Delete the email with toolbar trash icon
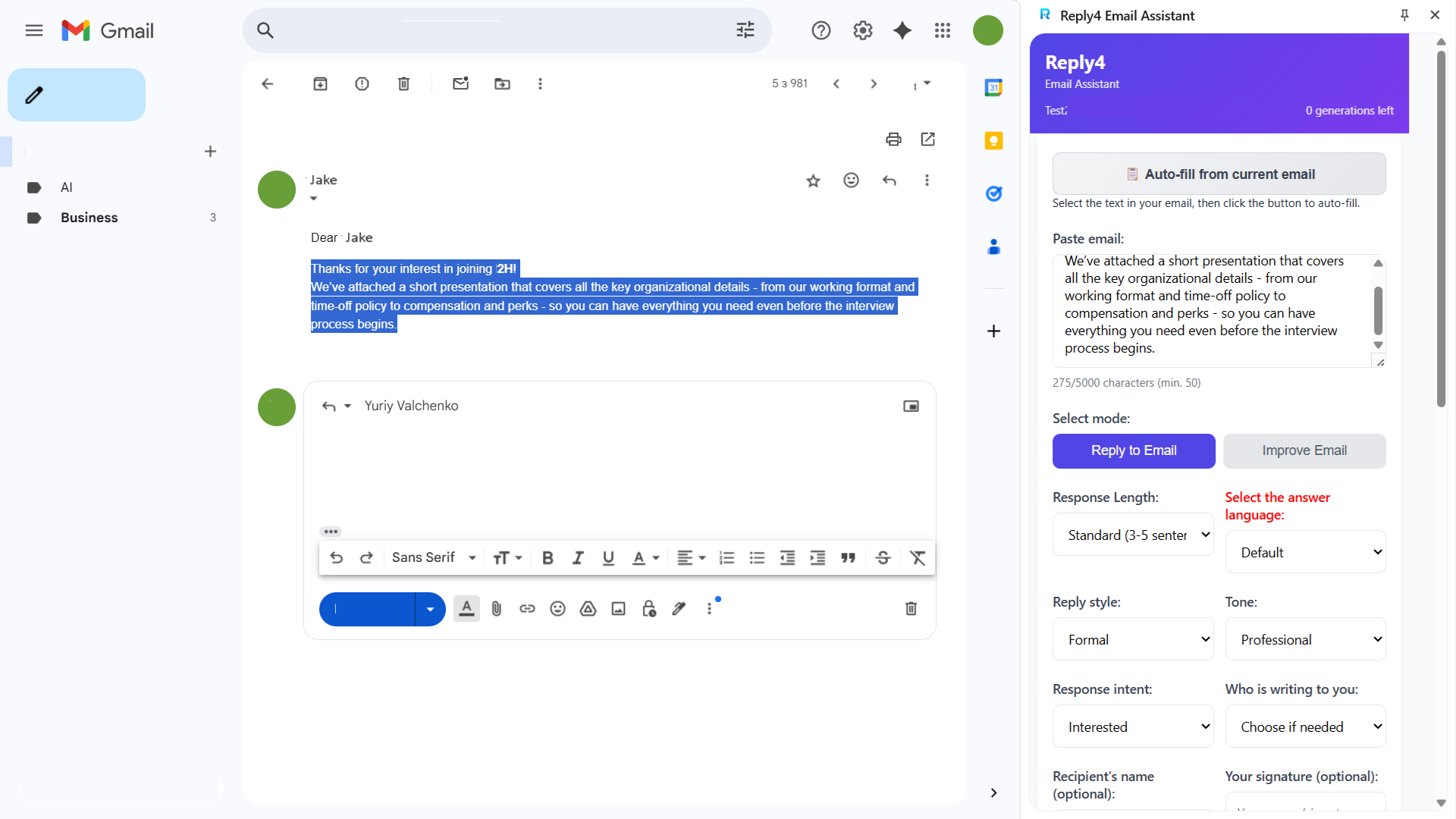The image size is (1456, 819). (x=404, y=84)
